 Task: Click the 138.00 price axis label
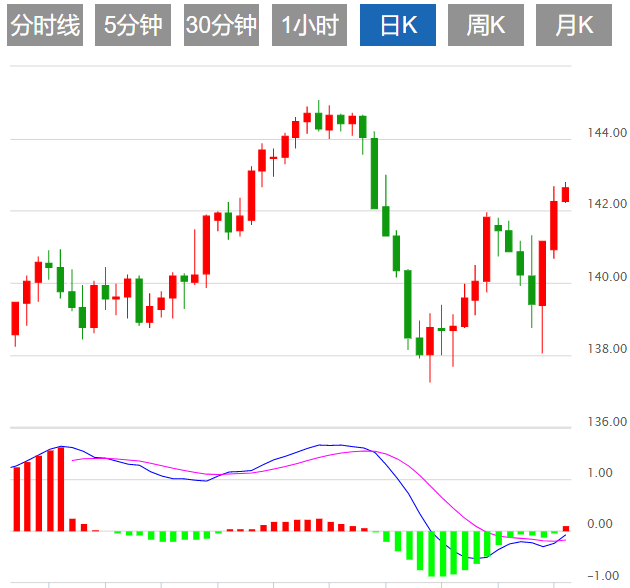(607, 348)
